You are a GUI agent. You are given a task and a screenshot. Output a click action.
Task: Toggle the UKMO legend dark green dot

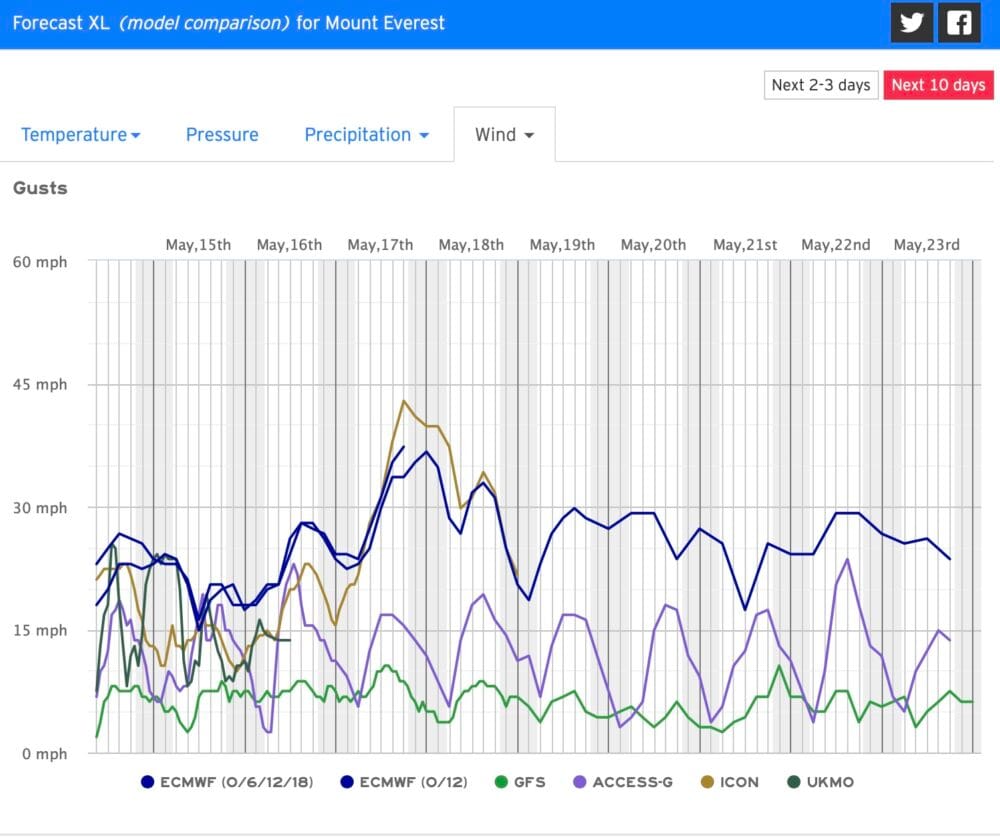pyautogui.click(x=792, y=782)
